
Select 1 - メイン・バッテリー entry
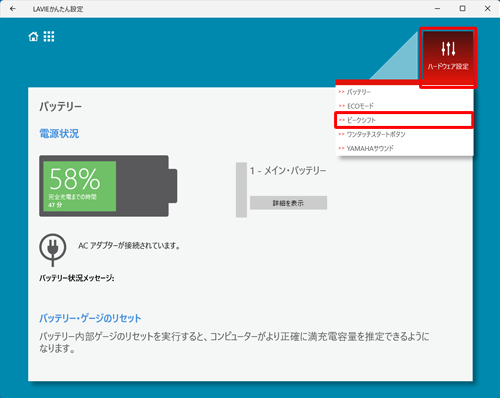point(288,171)
